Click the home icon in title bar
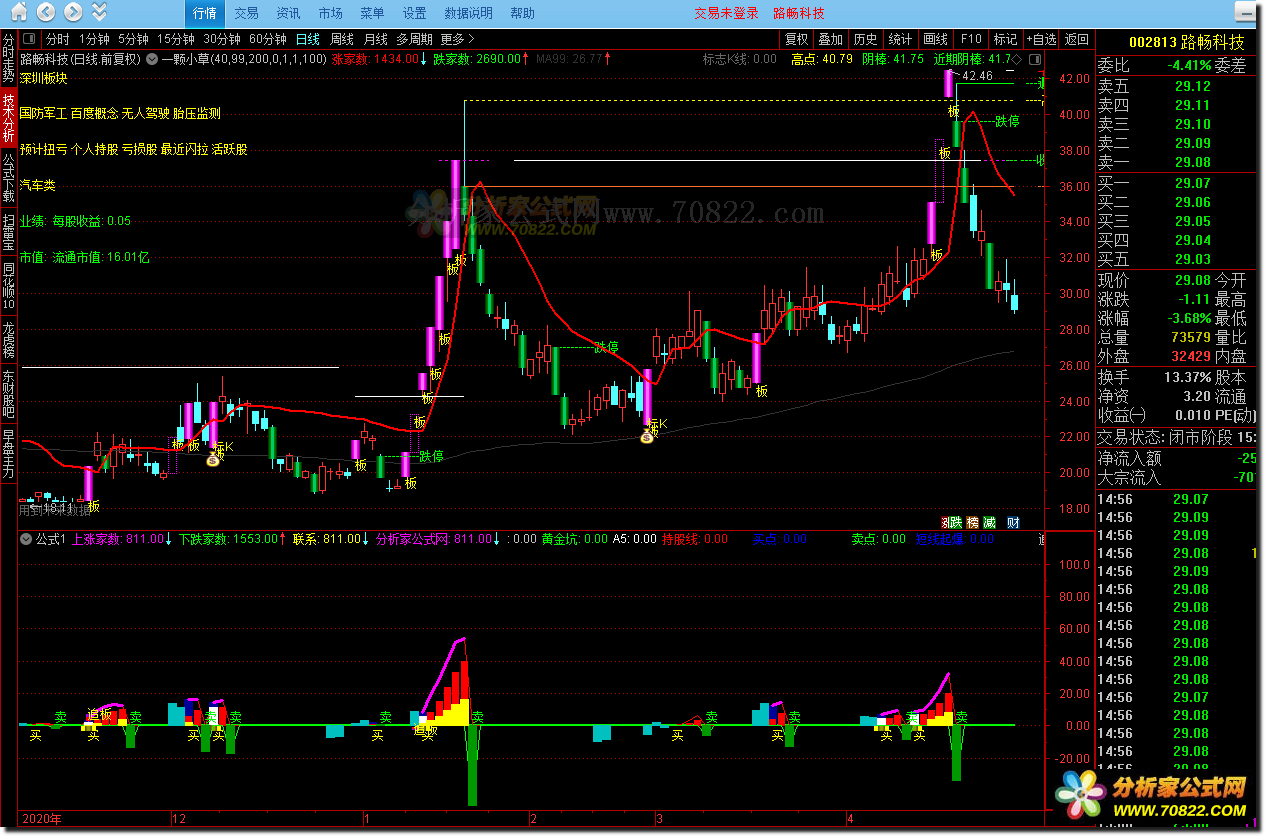The image size is (1266, 836). pos(16,13)
